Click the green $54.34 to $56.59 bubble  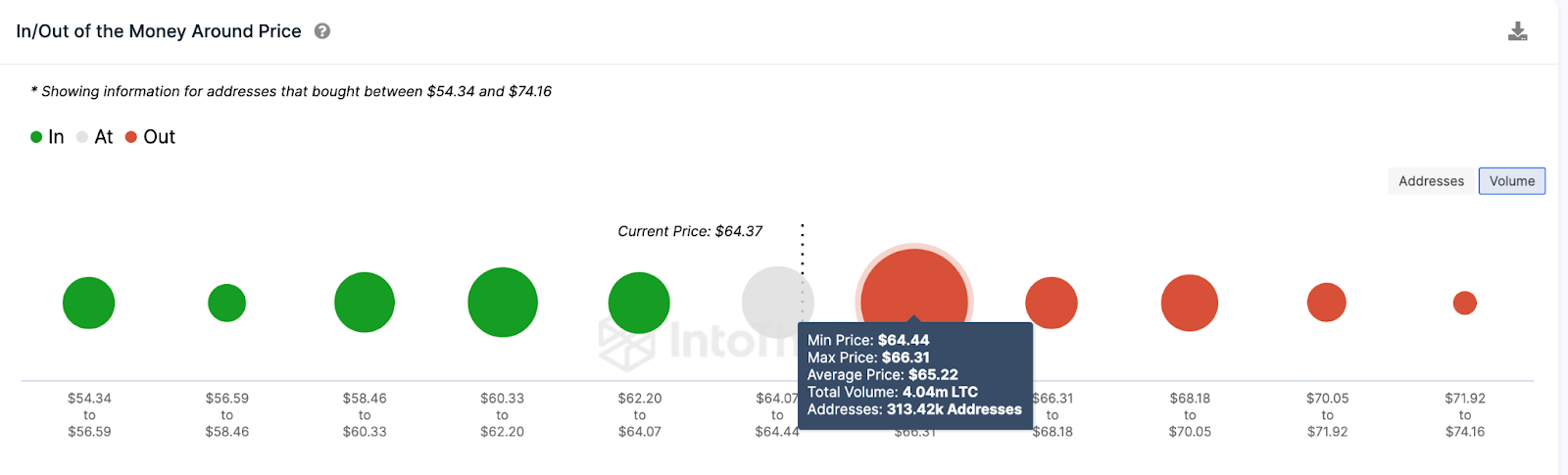tap(89, 303)
